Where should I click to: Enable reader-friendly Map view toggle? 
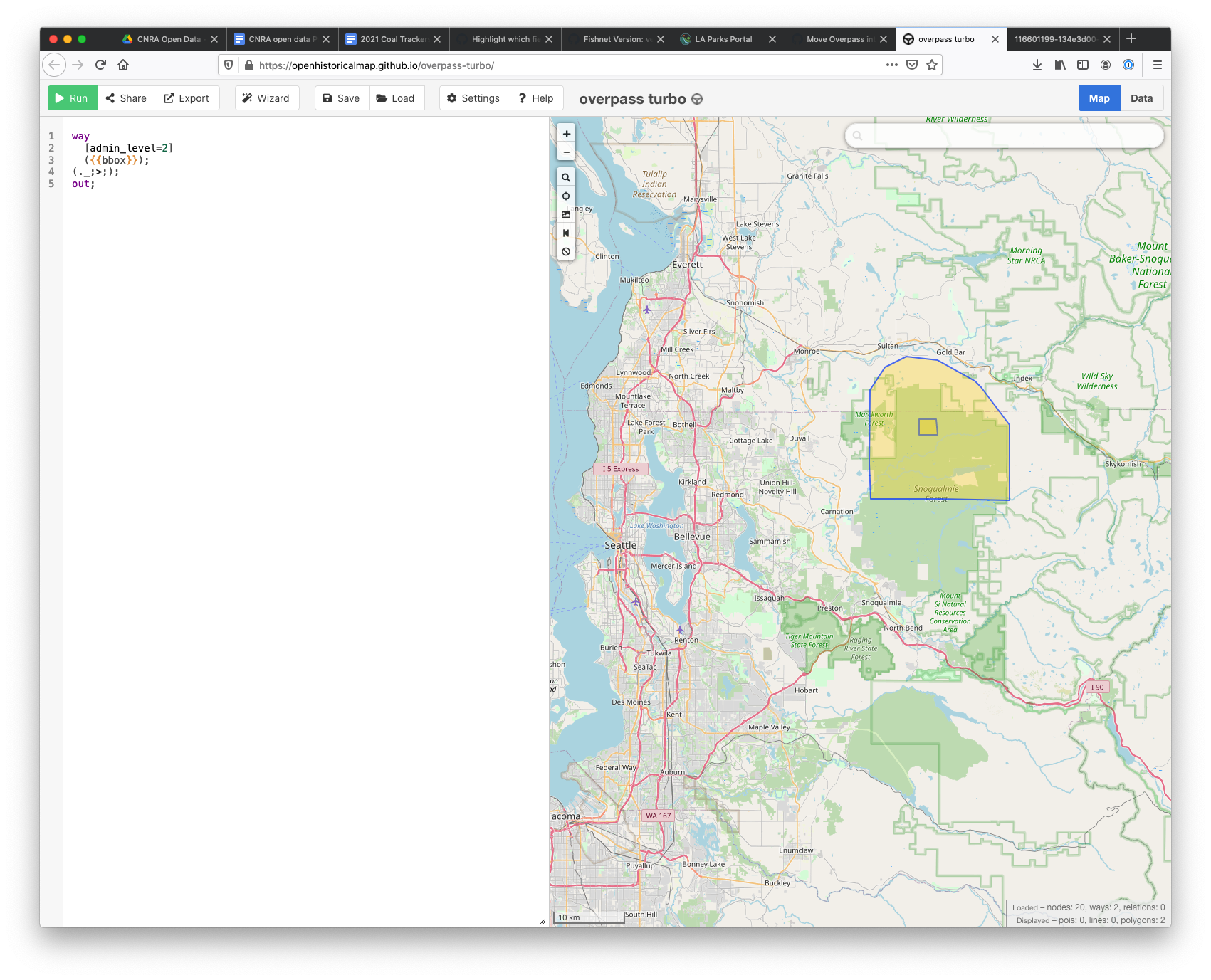[x=1099, y=98]
